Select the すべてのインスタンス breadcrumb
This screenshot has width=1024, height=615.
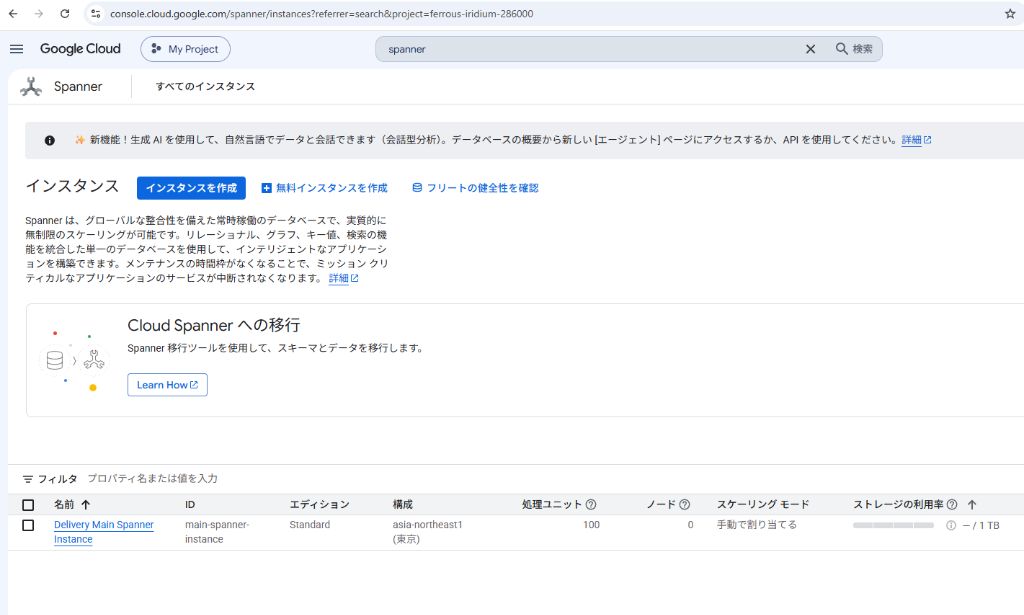coord(205,86)
